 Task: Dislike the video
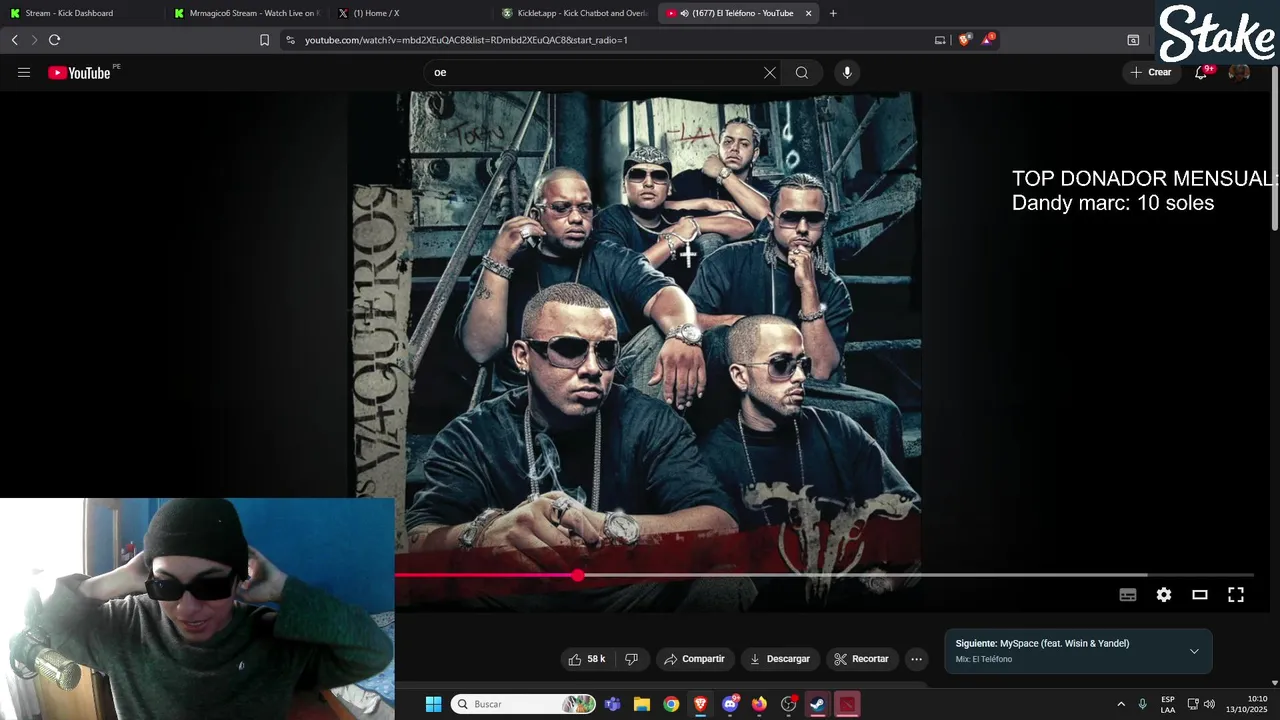click(x=631, y=659)
